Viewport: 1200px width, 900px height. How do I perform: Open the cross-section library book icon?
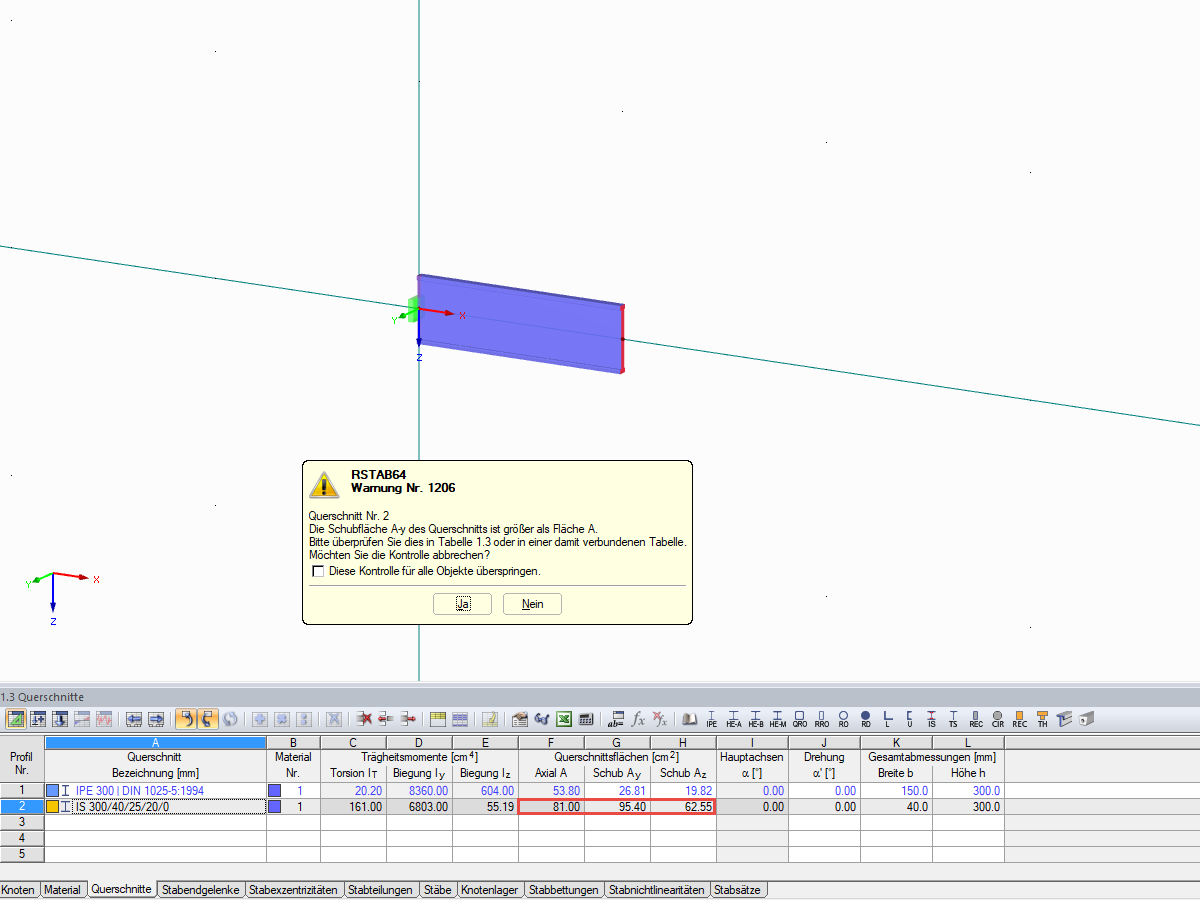[x=690, y=719]
